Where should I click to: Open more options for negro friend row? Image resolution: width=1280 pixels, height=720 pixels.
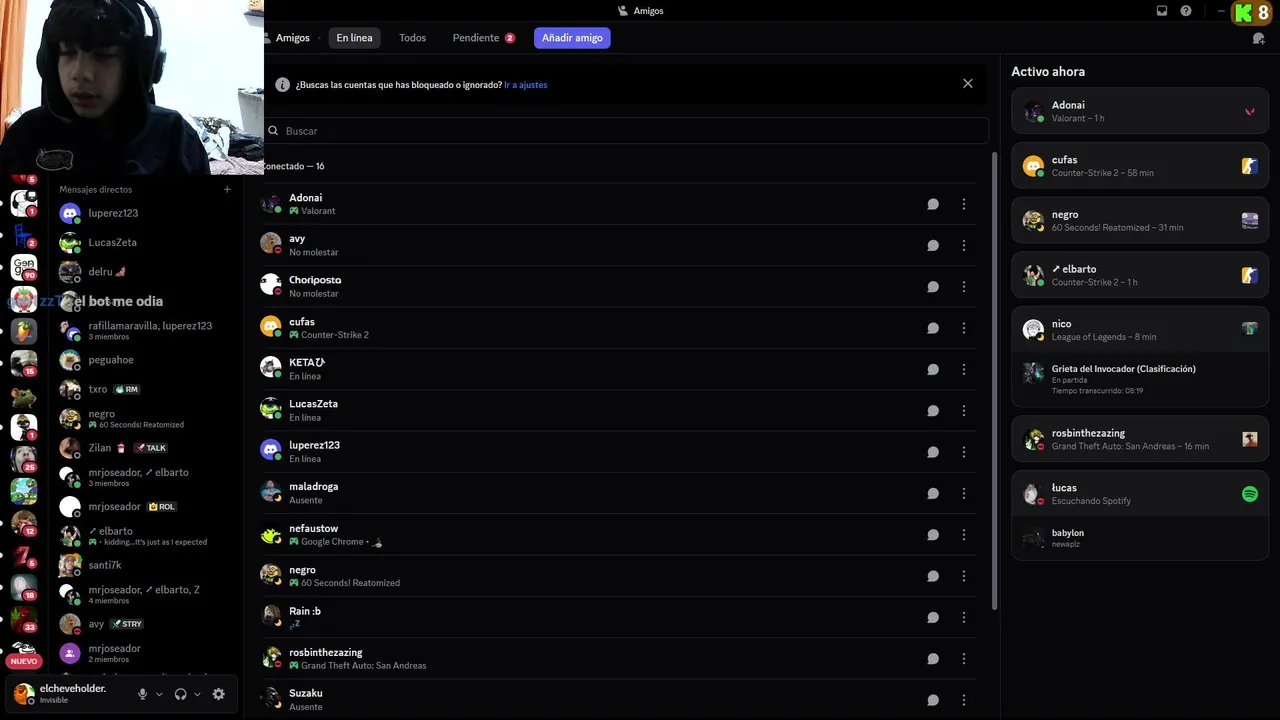point(964,576)
